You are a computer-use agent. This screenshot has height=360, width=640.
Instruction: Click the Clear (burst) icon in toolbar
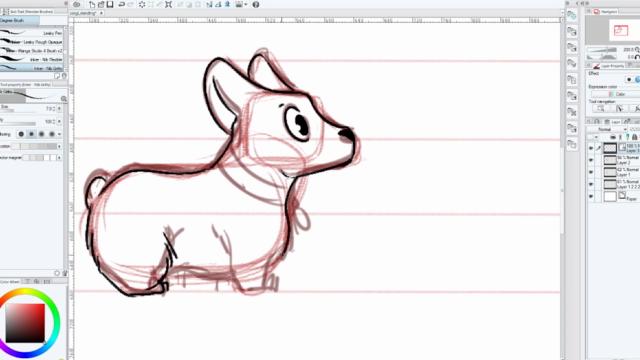(x=142, y=4)
